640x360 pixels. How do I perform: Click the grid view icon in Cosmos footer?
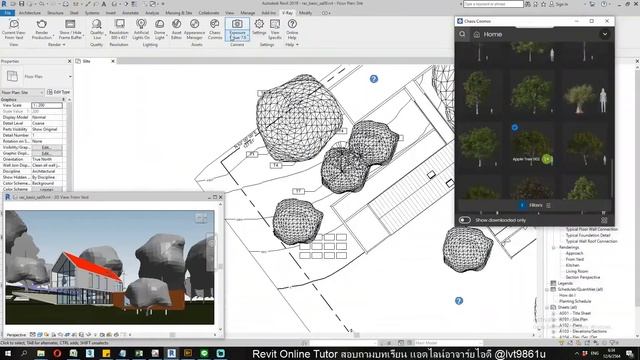point(604,220)
